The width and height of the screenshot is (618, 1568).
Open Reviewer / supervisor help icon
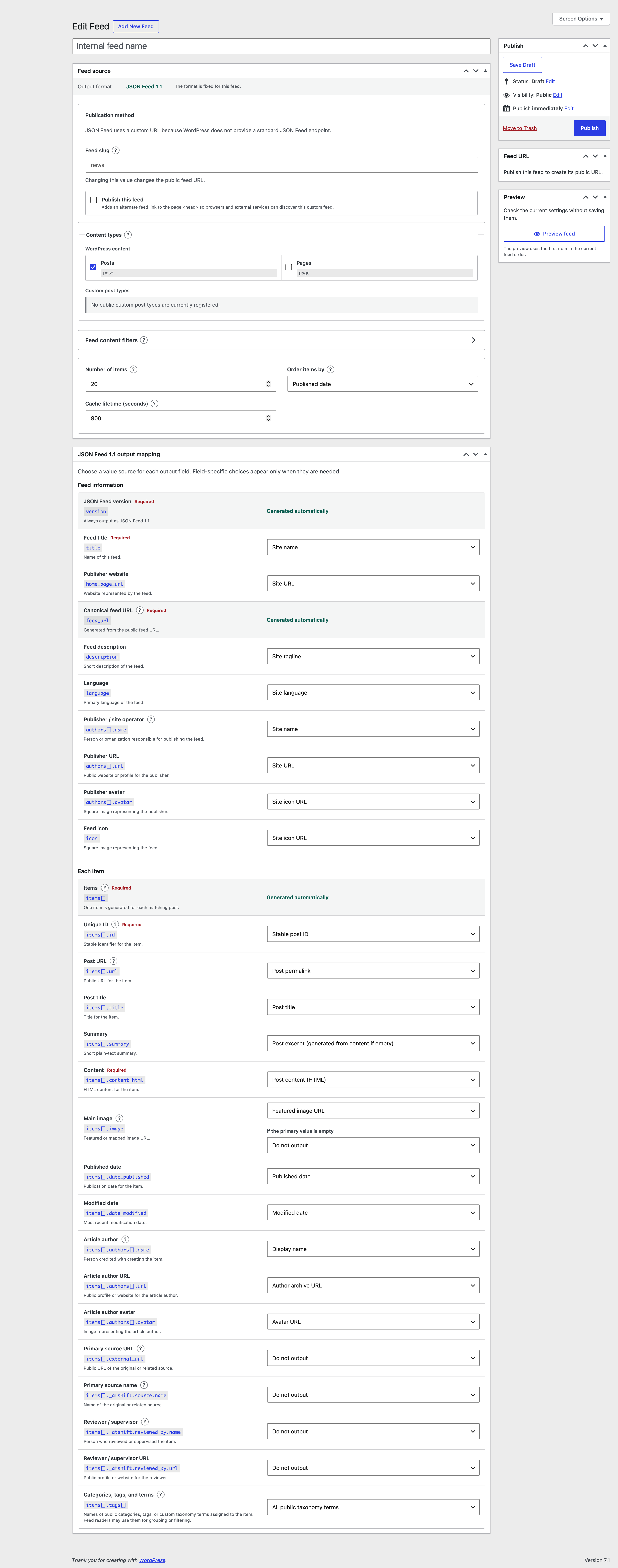pyautogui.click(x=145, y=1422)
